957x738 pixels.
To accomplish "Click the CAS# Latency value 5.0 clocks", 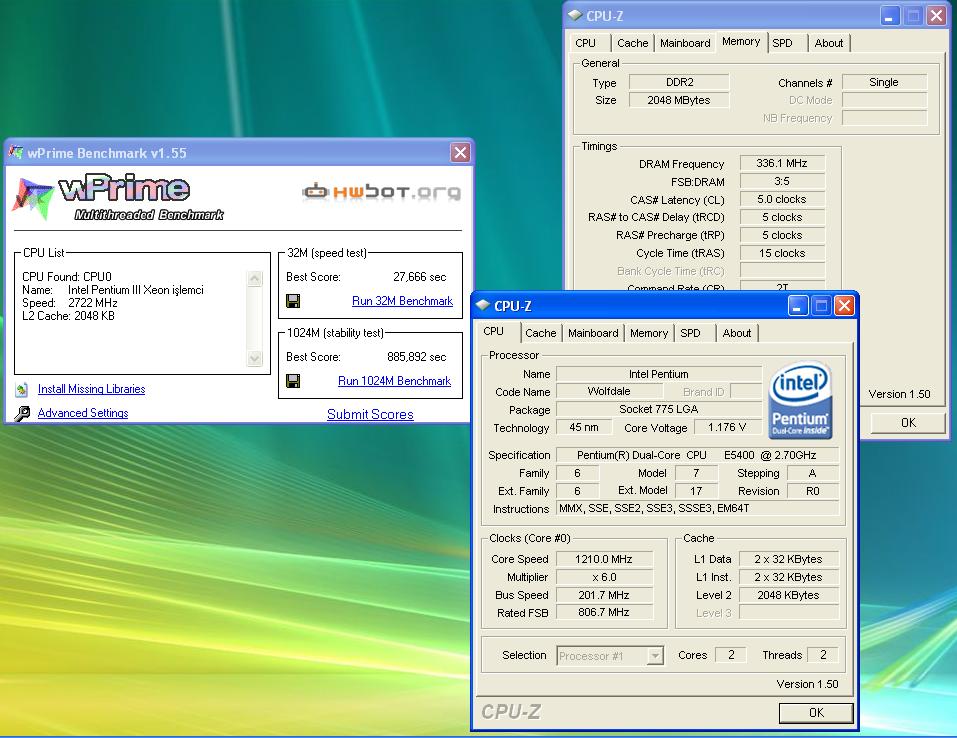I will tap(782, 199).
